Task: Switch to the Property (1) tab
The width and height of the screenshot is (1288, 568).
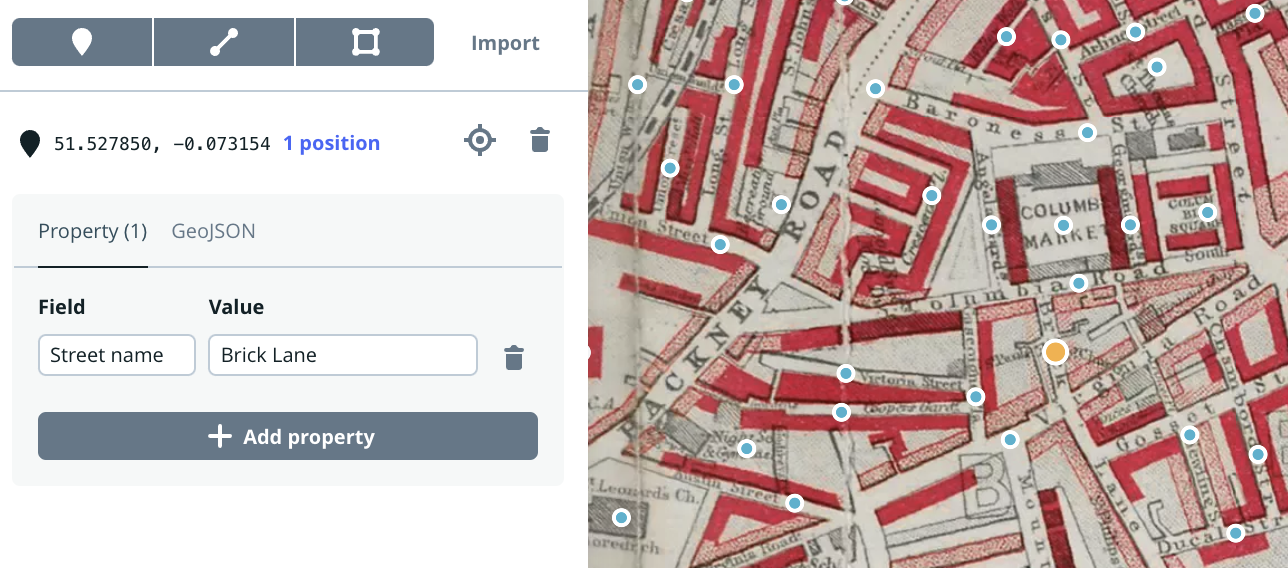Action: click(92, 231)
